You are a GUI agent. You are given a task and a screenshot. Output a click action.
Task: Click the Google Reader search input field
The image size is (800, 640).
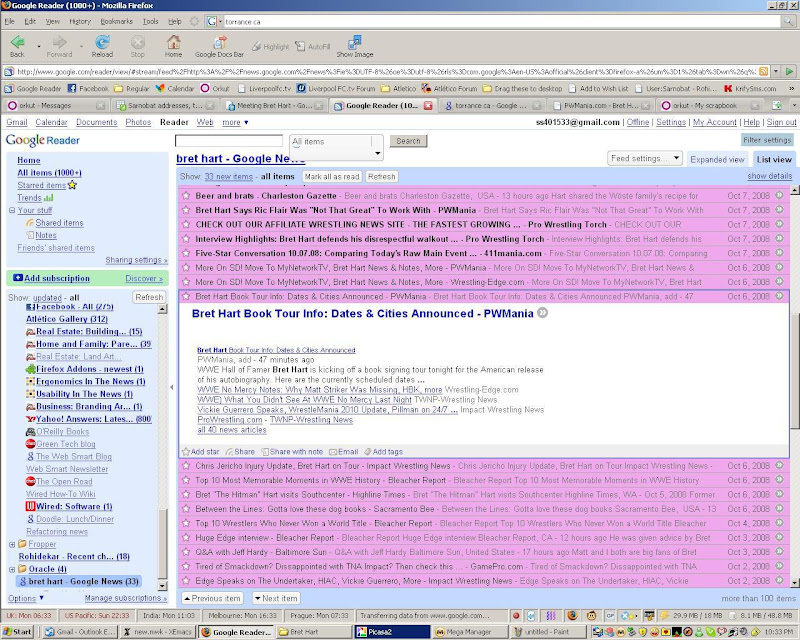[x=229, y=141]
